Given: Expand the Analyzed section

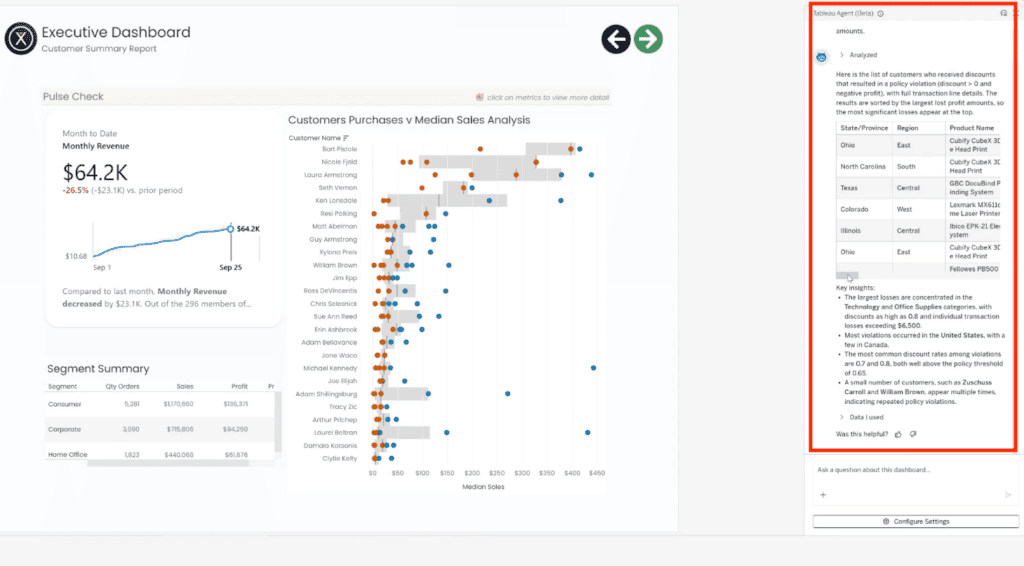Looking at the screenshot, I should point(858,55).
